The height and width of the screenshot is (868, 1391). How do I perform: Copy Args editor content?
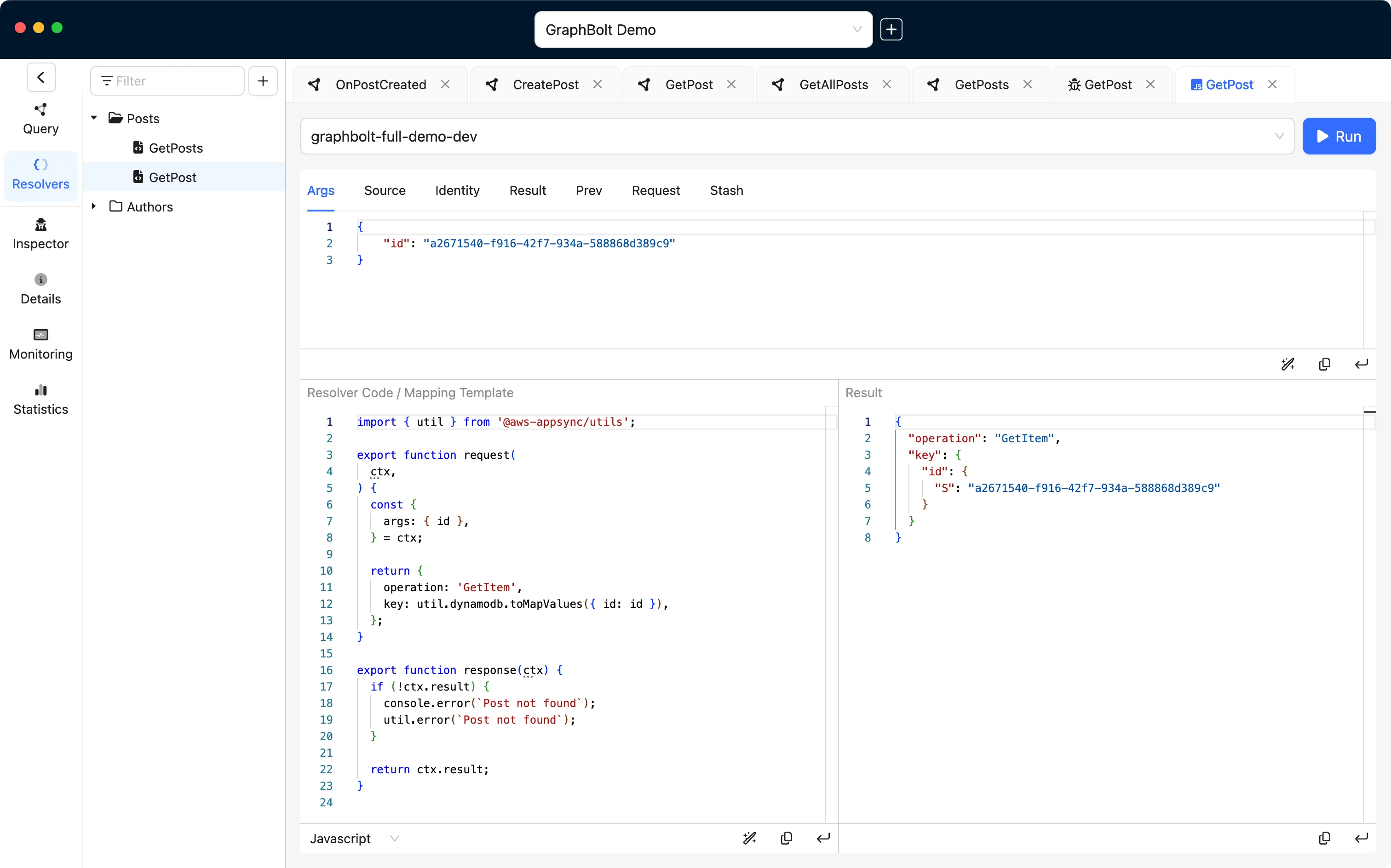(x=1324, y=364)
